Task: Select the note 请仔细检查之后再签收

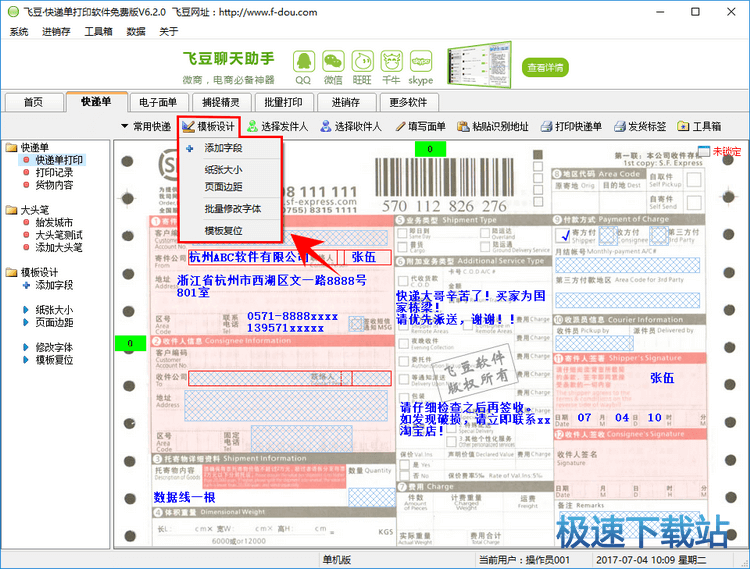Action: pos(475,419)
